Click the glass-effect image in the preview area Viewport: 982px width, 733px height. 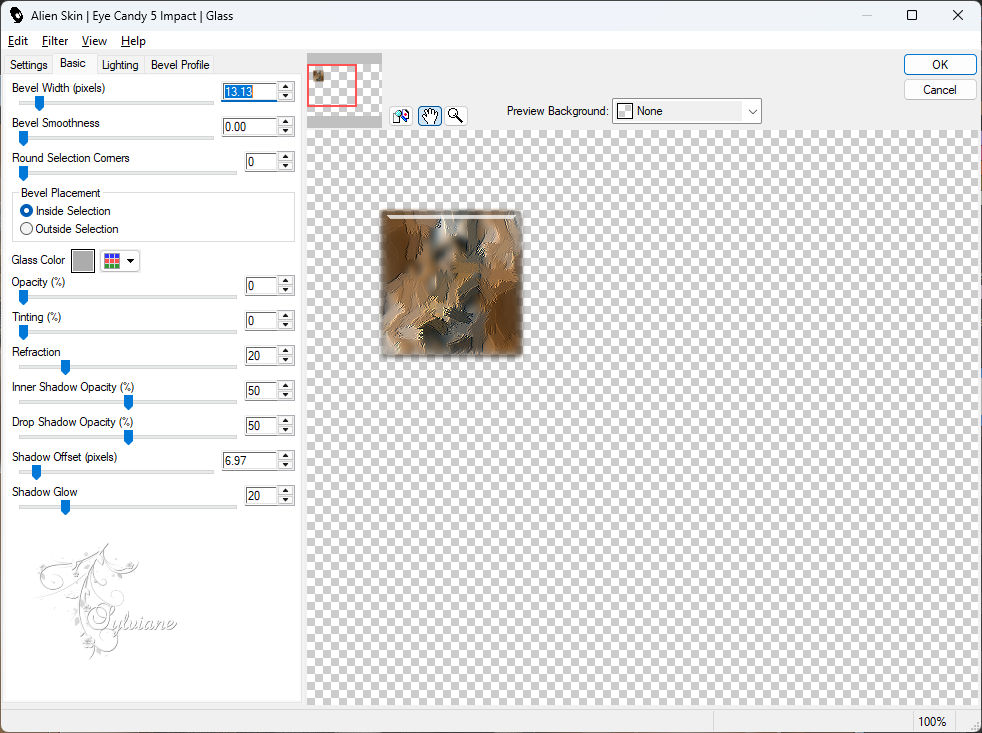click(x=451, y=283)
